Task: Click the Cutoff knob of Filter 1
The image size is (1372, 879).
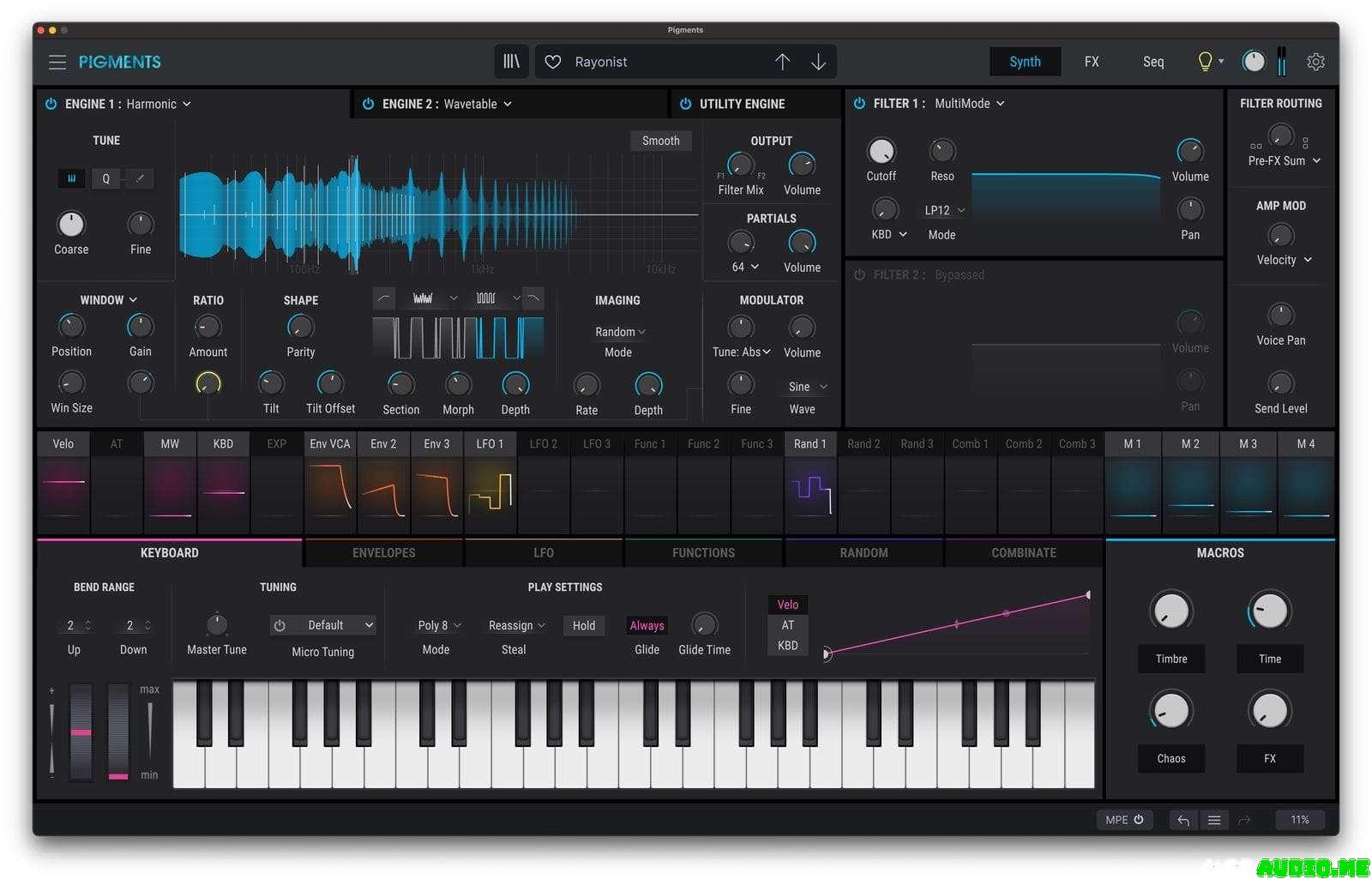Action: [881, 152]
